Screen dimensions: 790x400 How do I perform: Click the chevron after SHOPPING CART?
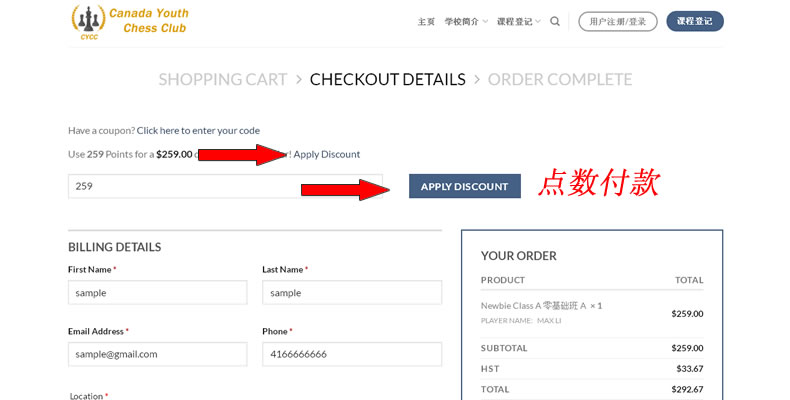pos(299,80)
